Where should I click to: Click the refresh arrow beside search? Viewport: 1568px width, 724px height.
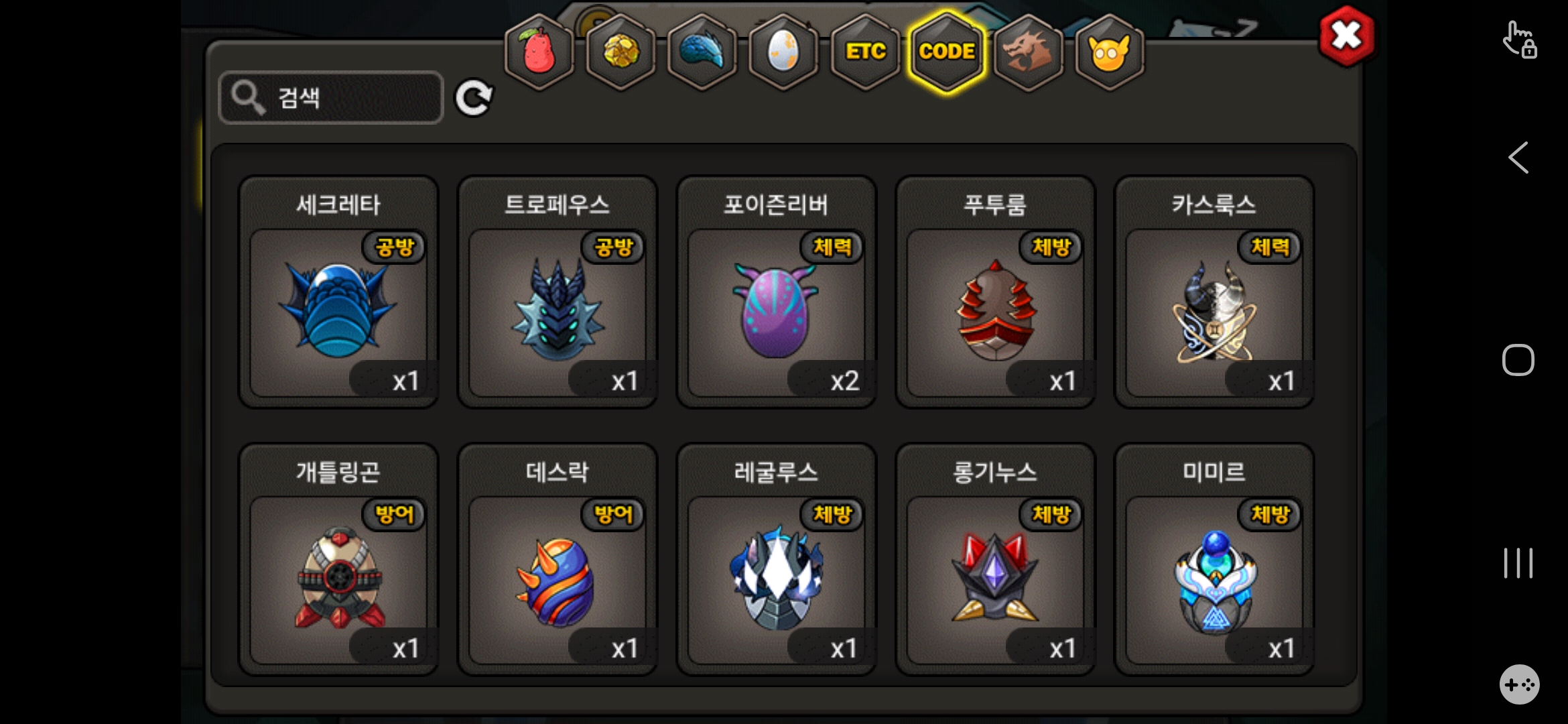click(474, 99)
